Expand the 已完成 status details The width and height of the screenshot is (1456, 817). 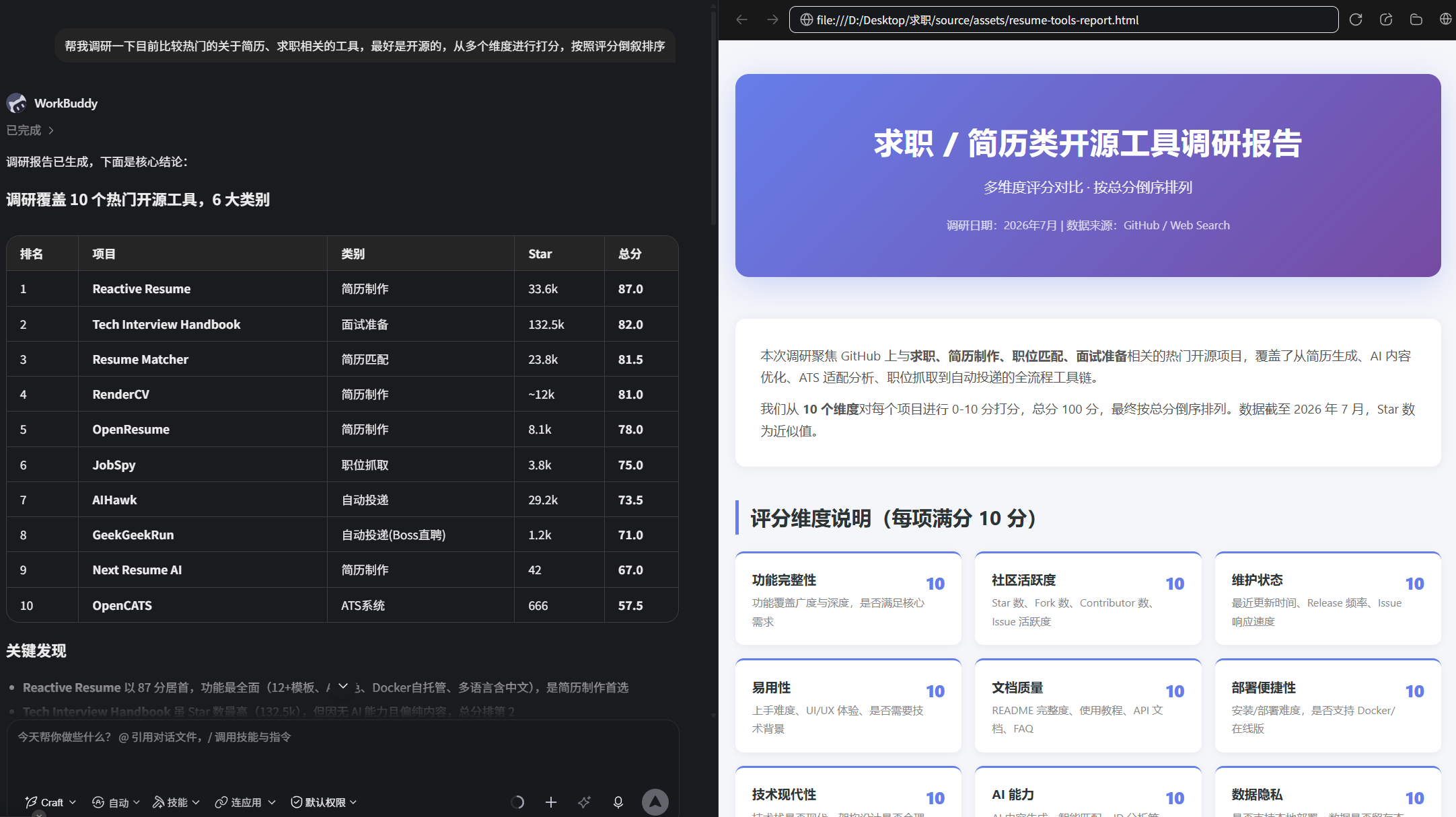click(x=30, y=130)
